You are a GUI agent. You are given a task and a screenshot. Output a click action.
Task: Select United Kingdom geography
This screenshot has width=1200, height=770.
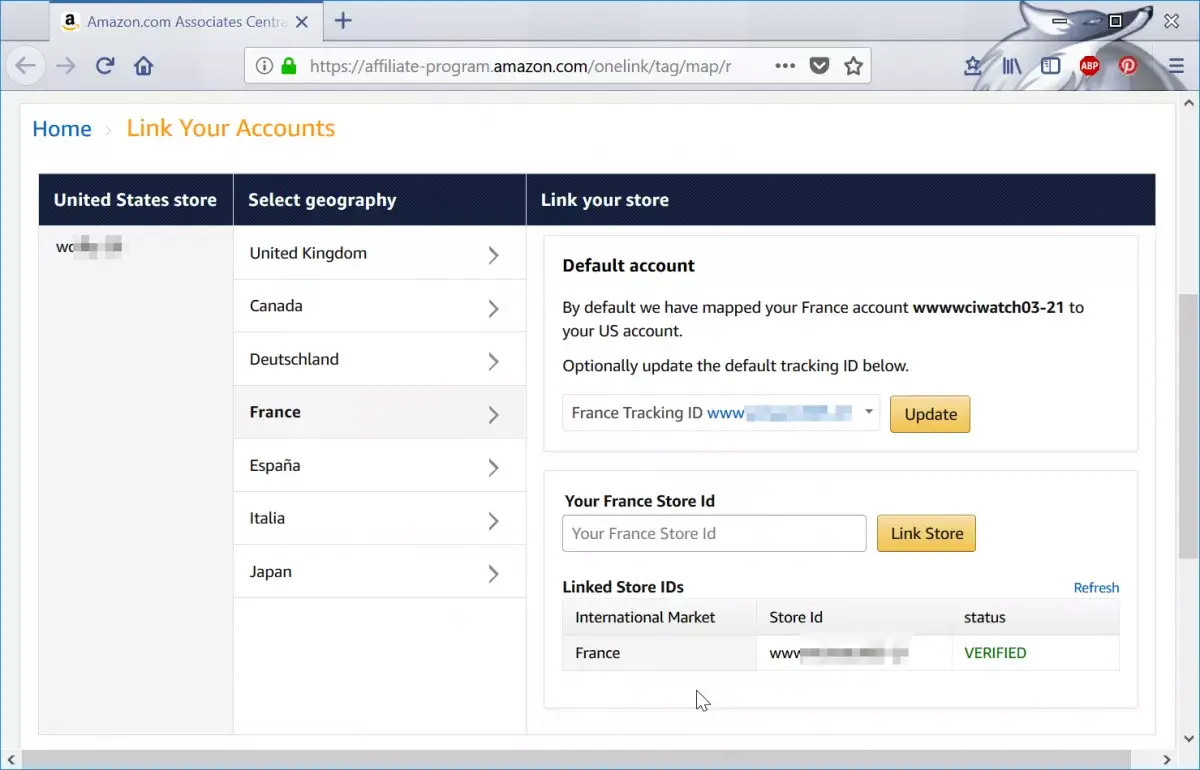[x=380, y=253]
